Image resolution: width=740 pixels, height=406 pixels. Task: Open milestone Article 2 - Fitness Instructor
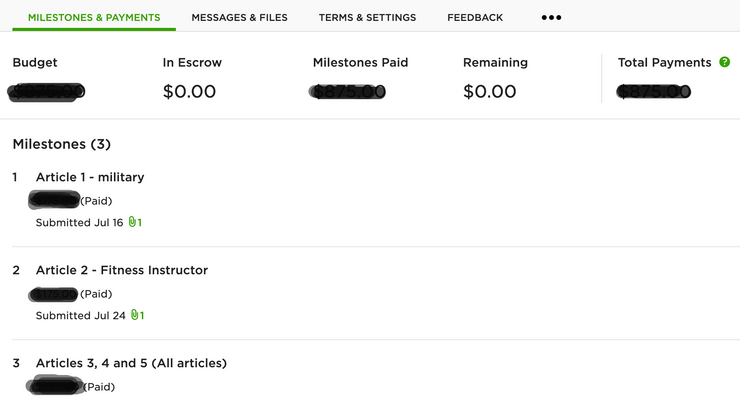click(x=122, y=270)
